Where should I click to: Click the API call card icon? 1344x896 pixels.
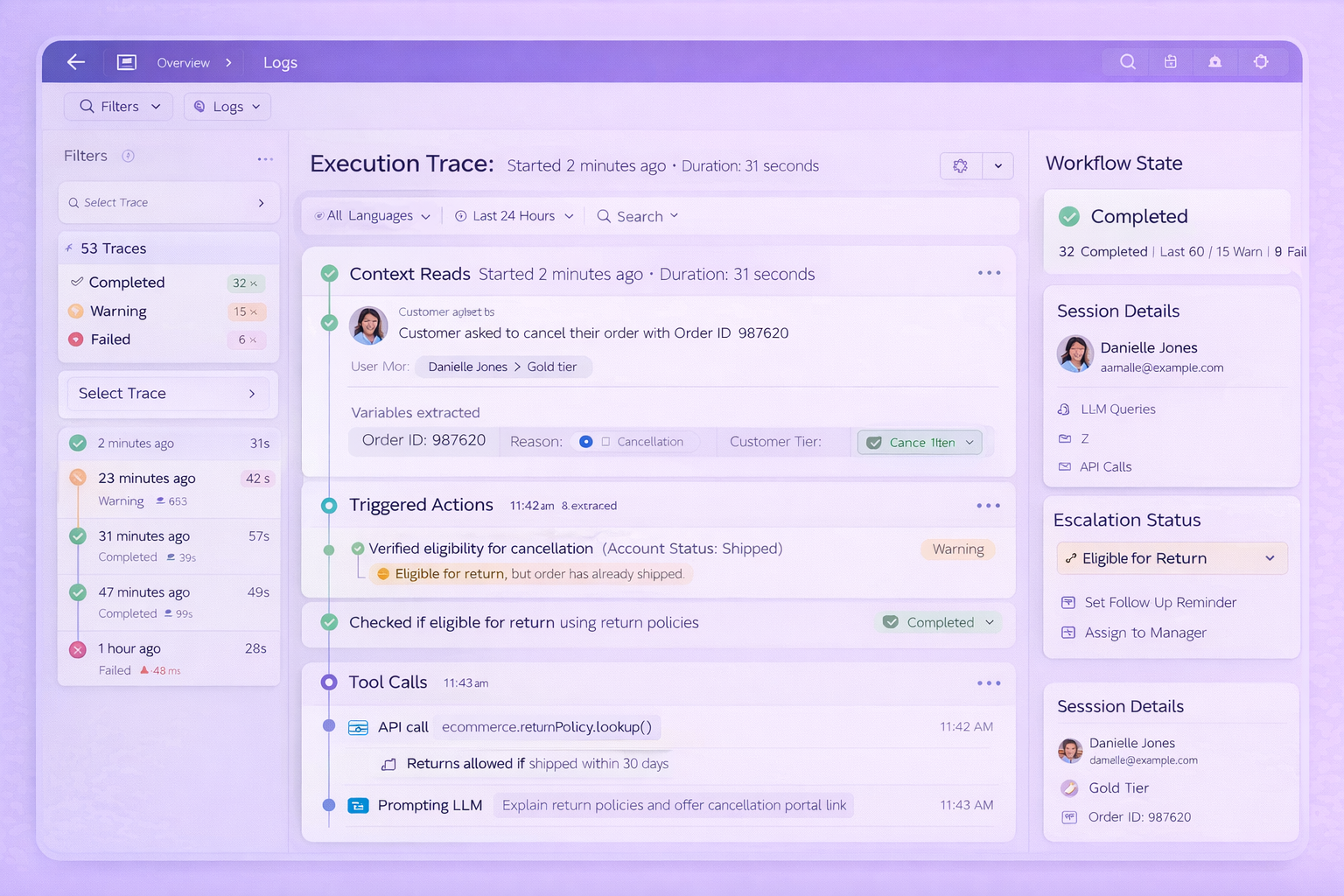pos(358,728)
